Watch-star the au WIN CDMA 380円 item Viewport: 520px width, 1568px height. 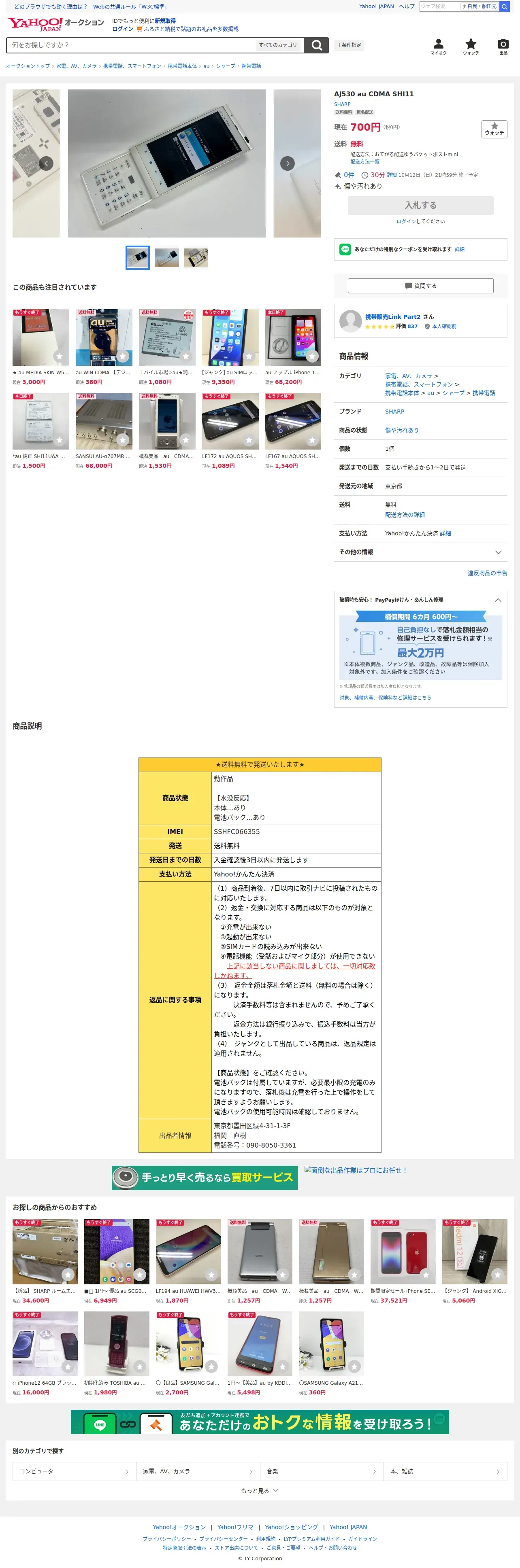click(122, 356)
